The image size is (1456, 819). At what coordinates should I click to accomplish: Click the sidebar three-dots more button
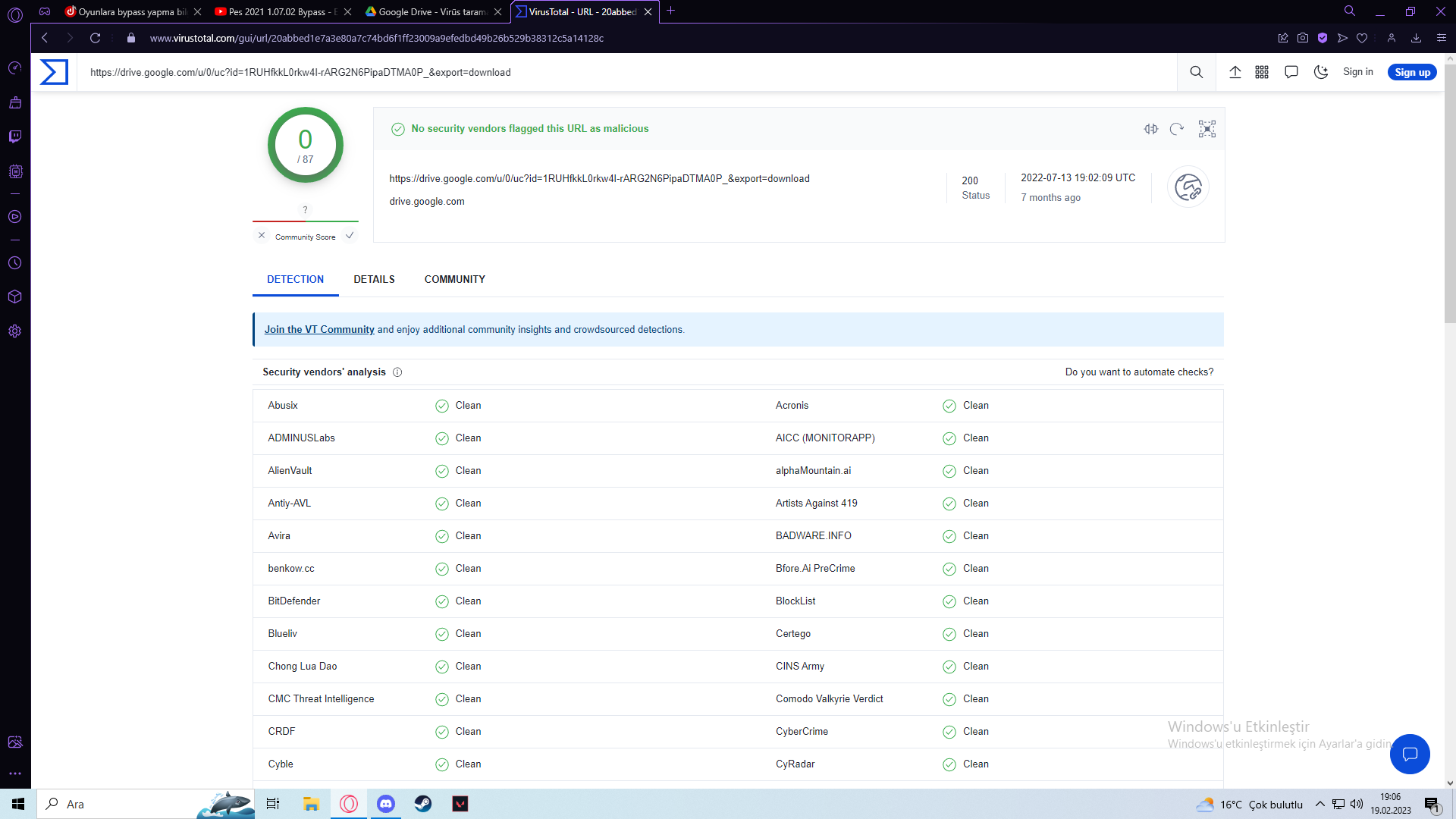pyautogui.click(x=15, y=774)
